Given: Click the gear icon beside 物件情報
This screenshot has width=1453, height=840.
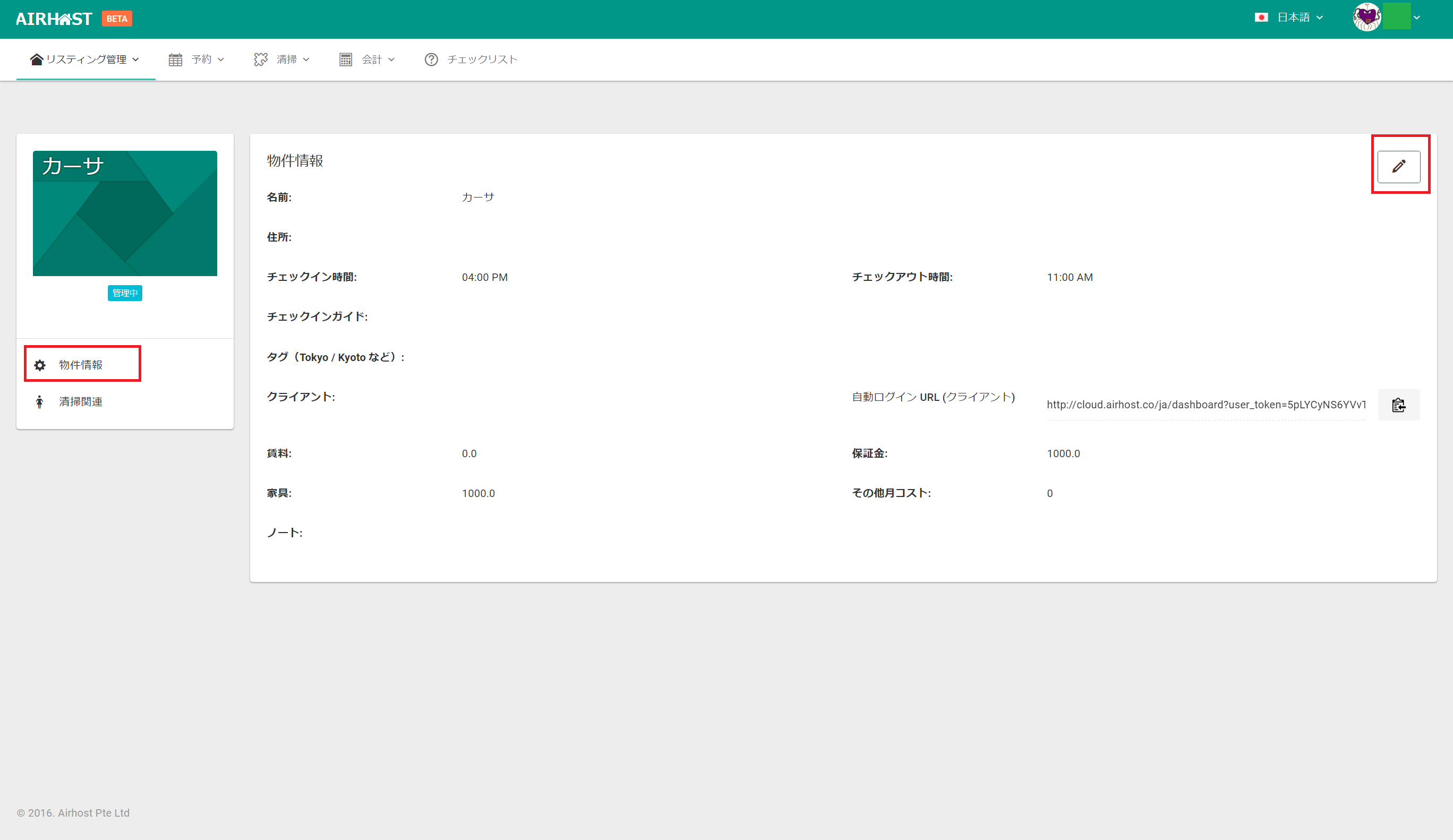Looking at the screenshot, I should (40, 365).
